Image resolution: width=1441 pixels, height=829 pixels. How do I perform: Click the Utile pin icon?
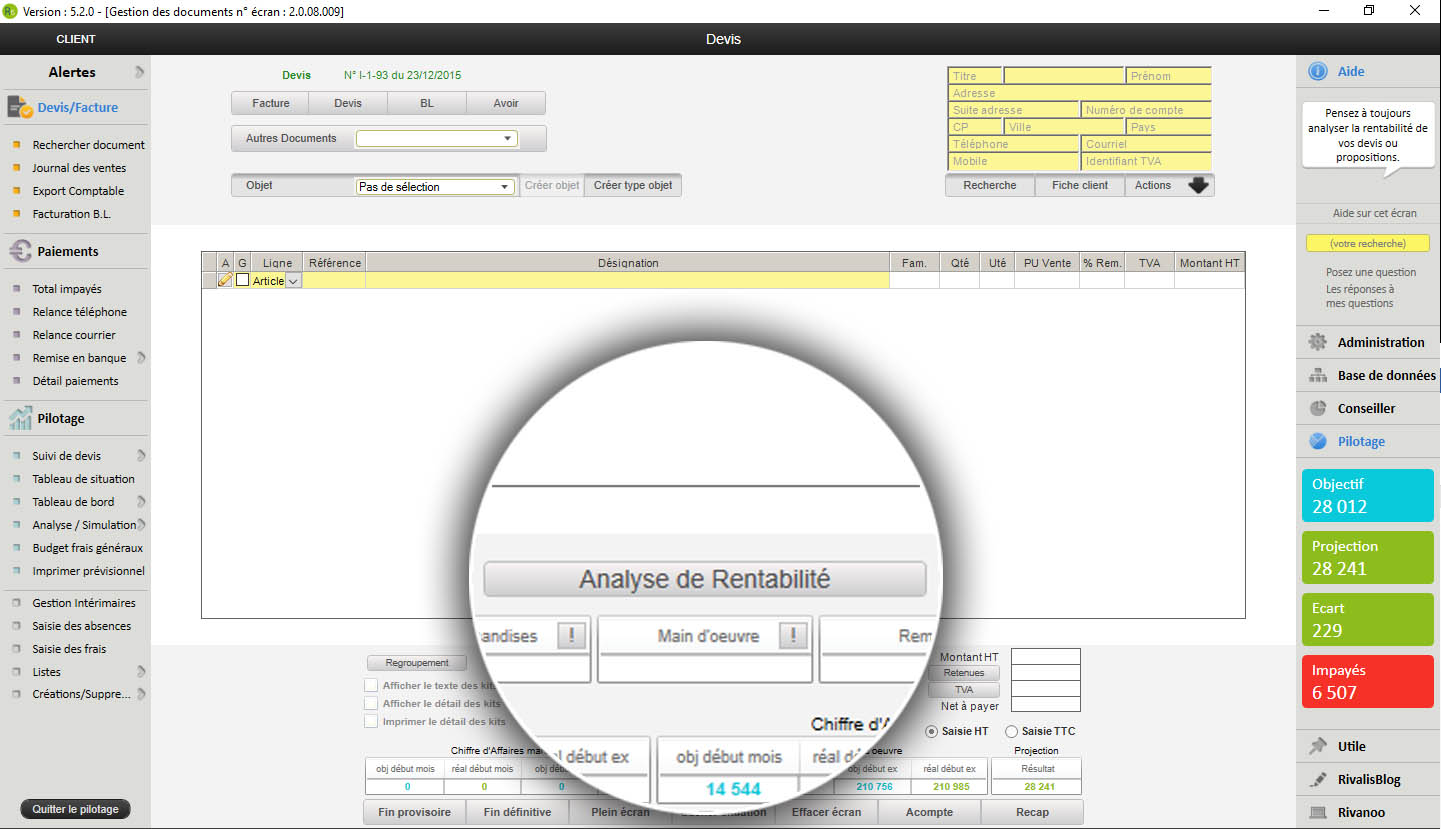1318,746
